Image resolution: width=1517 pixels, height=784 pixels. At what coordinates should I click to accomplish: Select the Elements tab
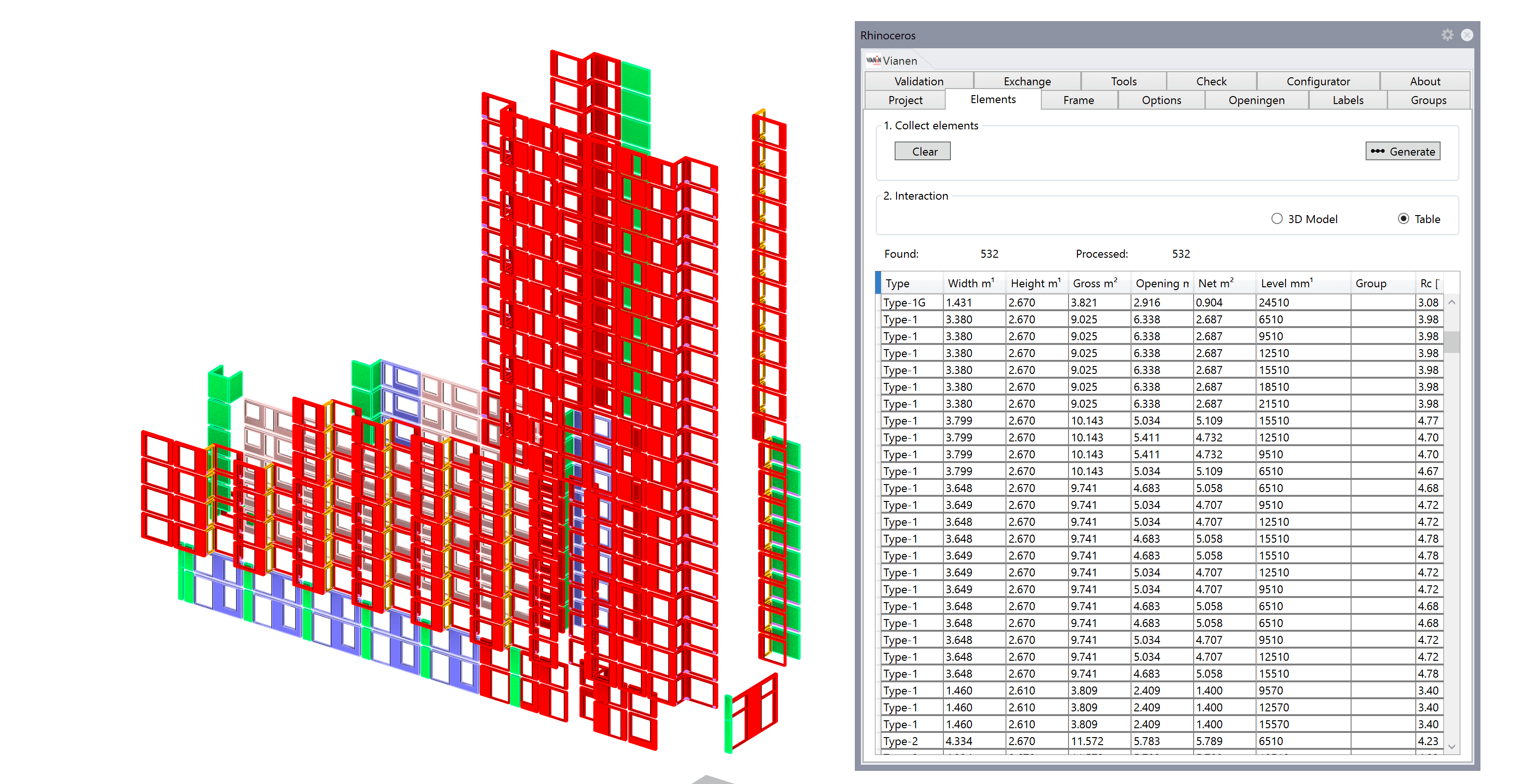click(x=993, y=99)
